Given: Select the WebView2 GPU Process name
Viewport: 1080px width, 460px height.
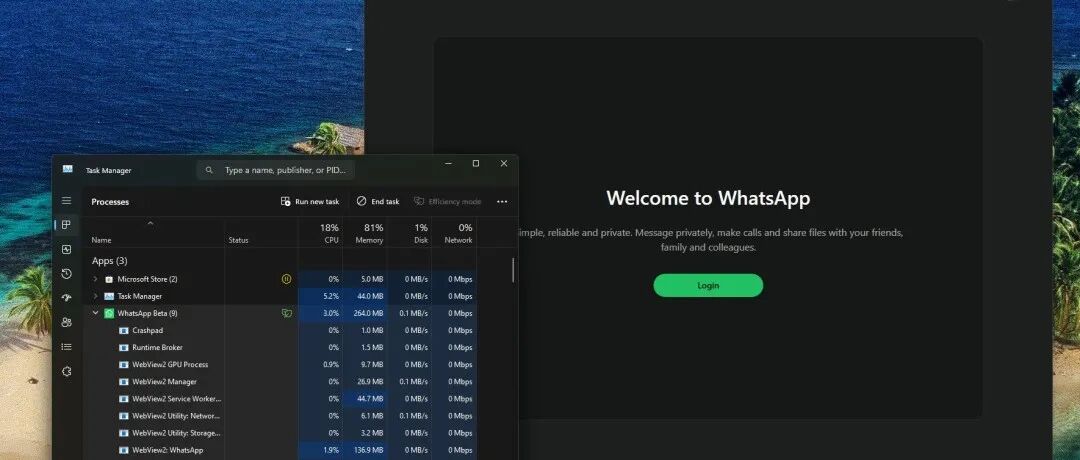Looking at the screenshot, I should (170, 365).
